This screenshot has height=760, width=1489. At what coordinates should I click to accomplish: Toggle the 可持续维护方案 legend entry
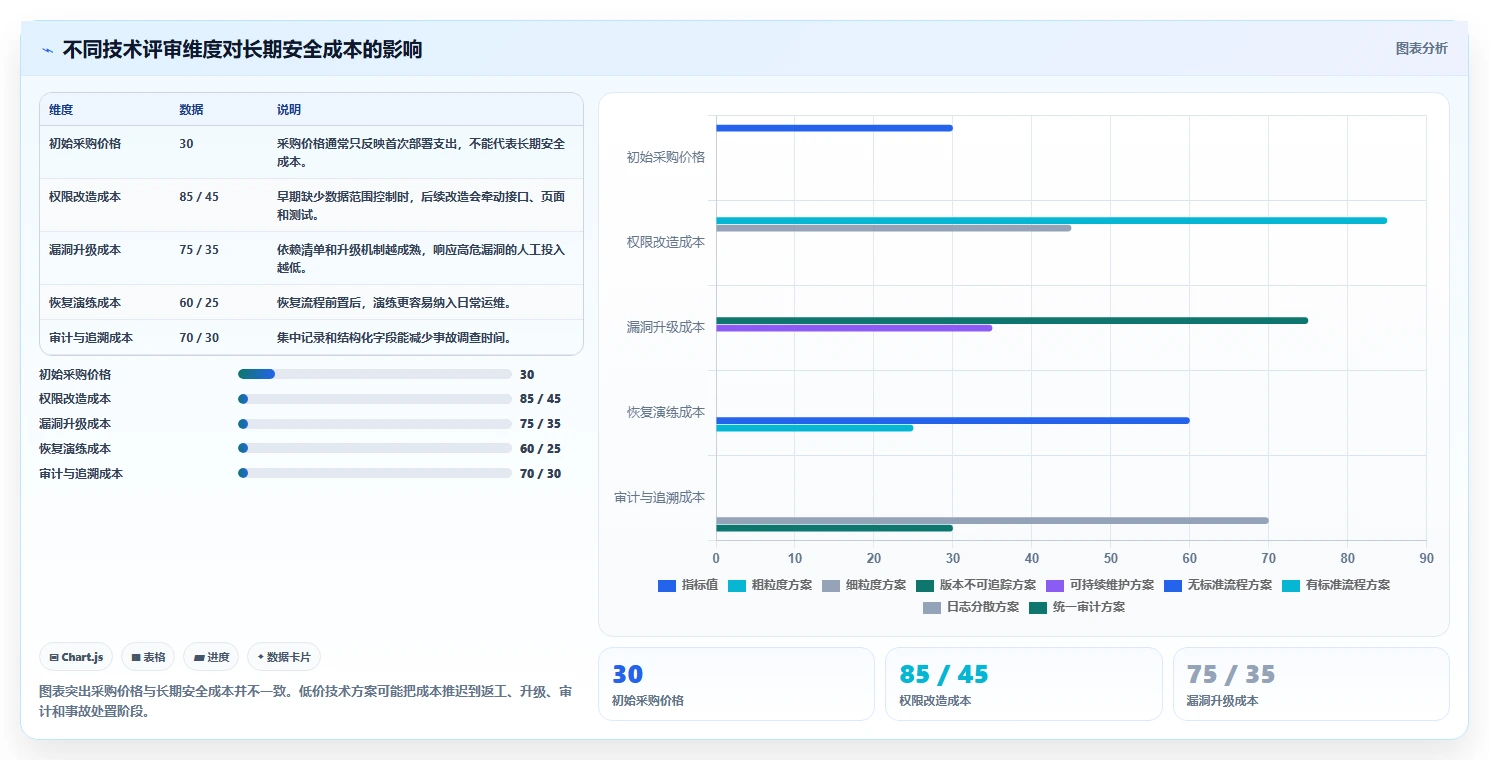[1100, 585]
